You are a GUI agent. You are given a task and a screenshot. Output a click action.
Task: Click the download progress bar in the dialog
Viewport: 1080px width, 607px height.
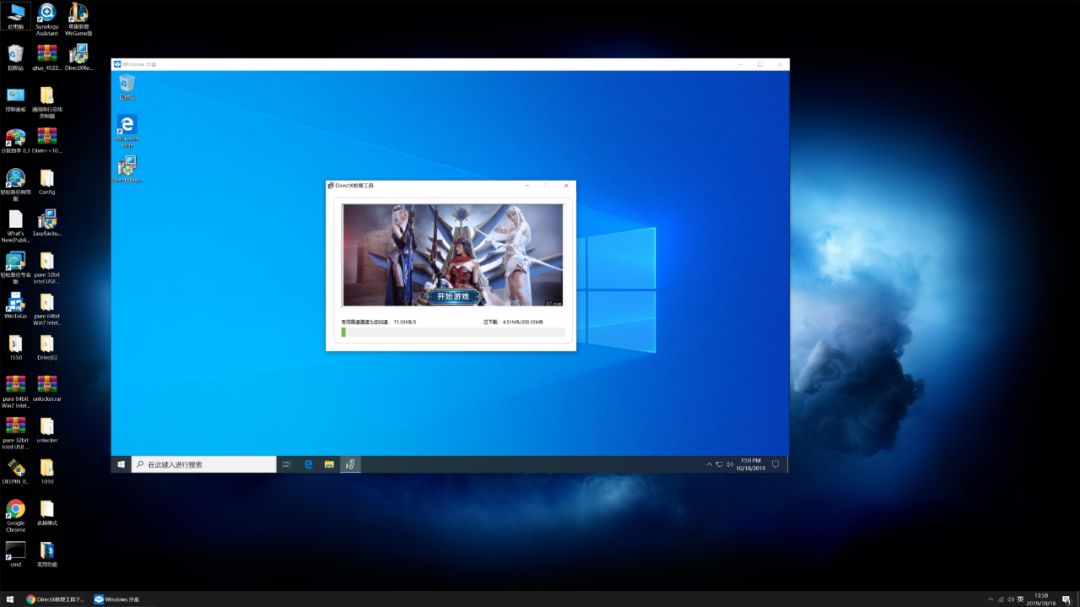pos(452,331)
